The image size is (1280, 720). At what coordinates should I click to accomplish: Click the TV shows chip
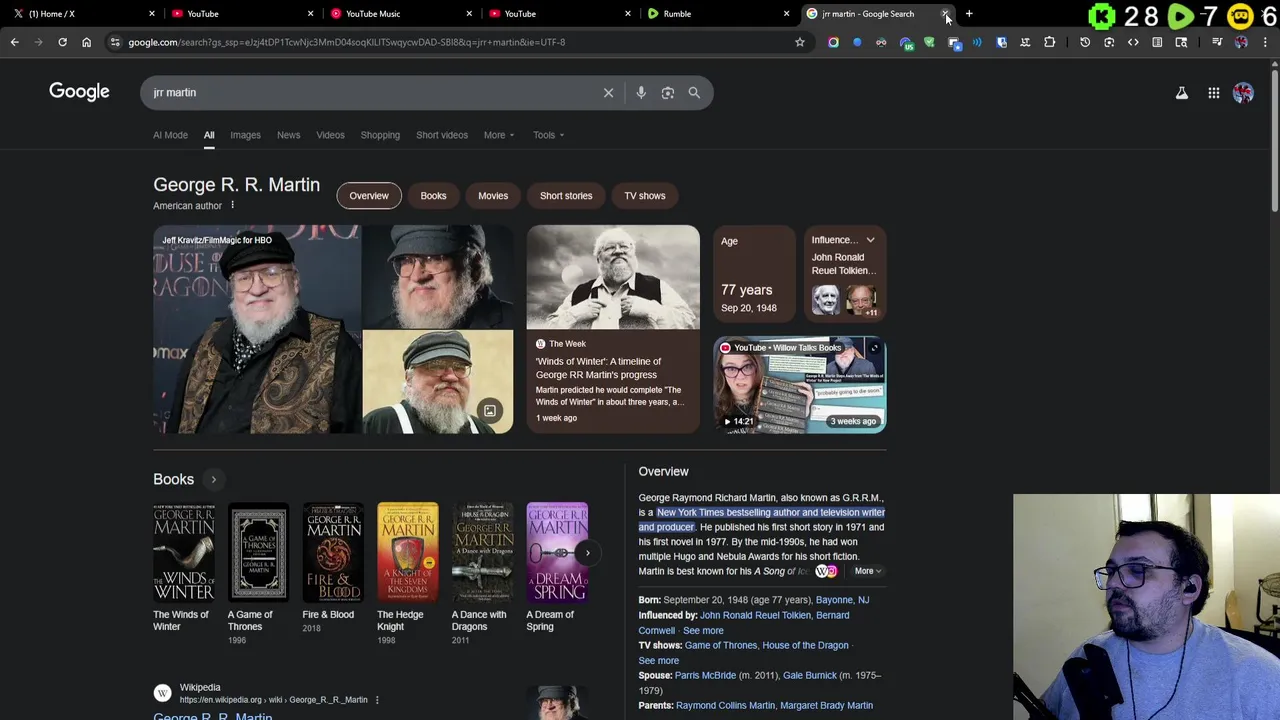click(x=645, y=196)
